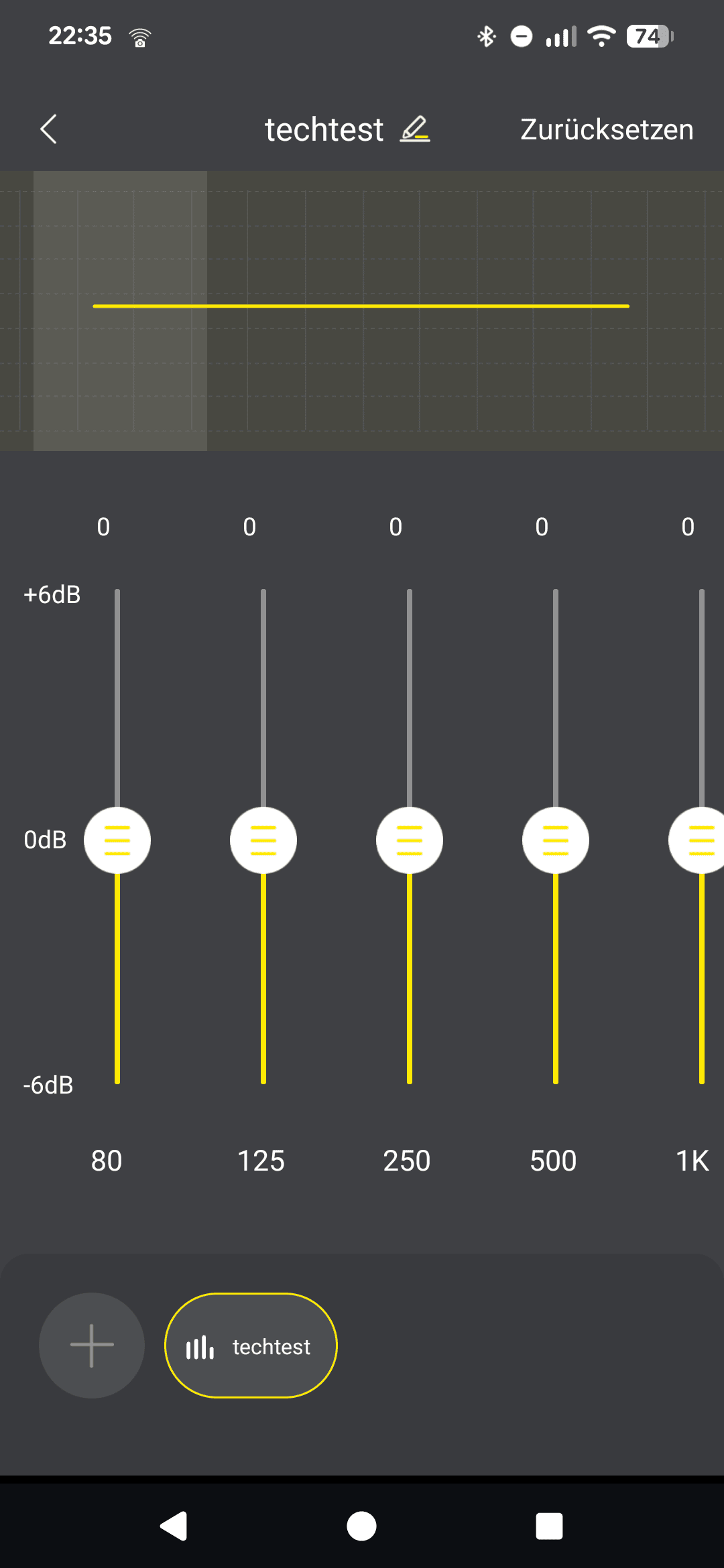Tap the equalizer bars icon in techtest chip

[x=200, y=1347]
